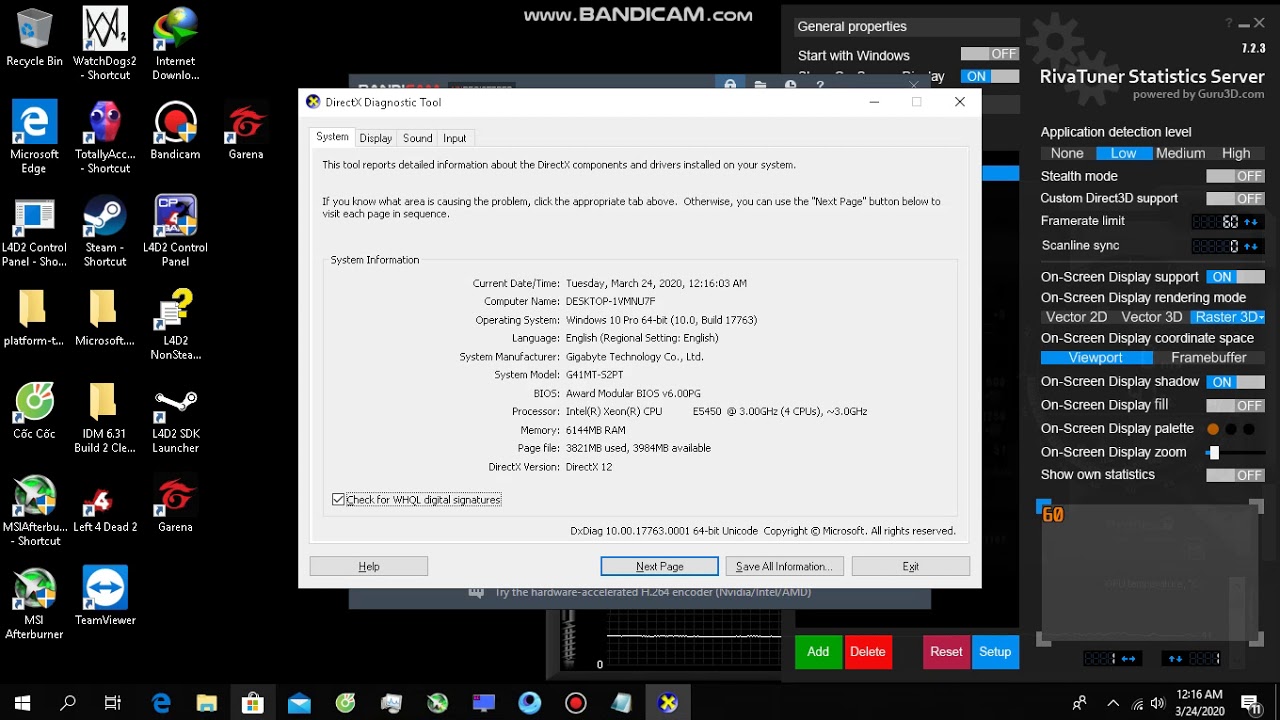Image resolution: width=1280 pixels, height=720 pixels.
Task: Click the green Add profile button
Action: (x=818, y=652)
